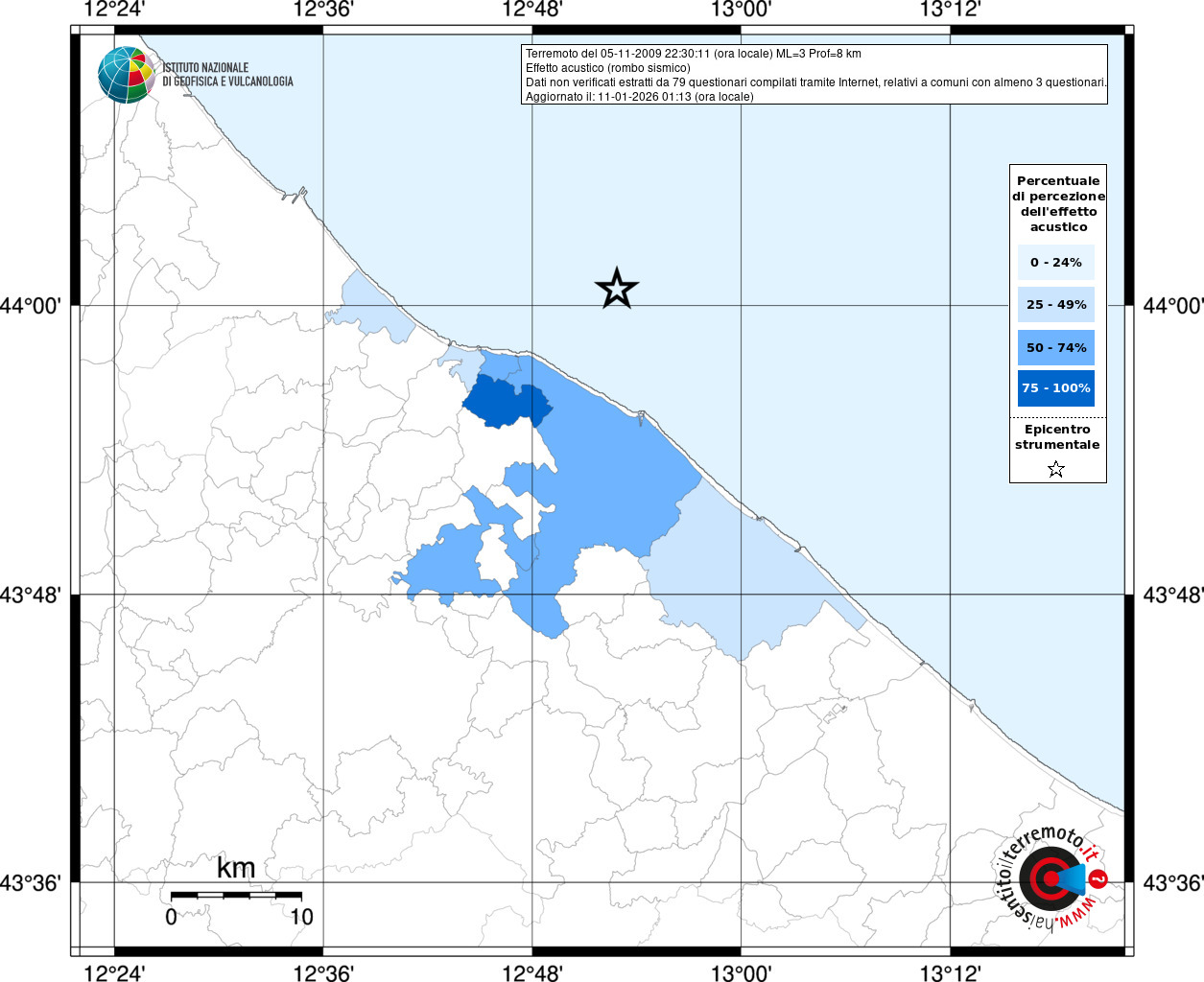
Task: Select the 0 - 24% legend swatch
Action: pos(1056,262)
